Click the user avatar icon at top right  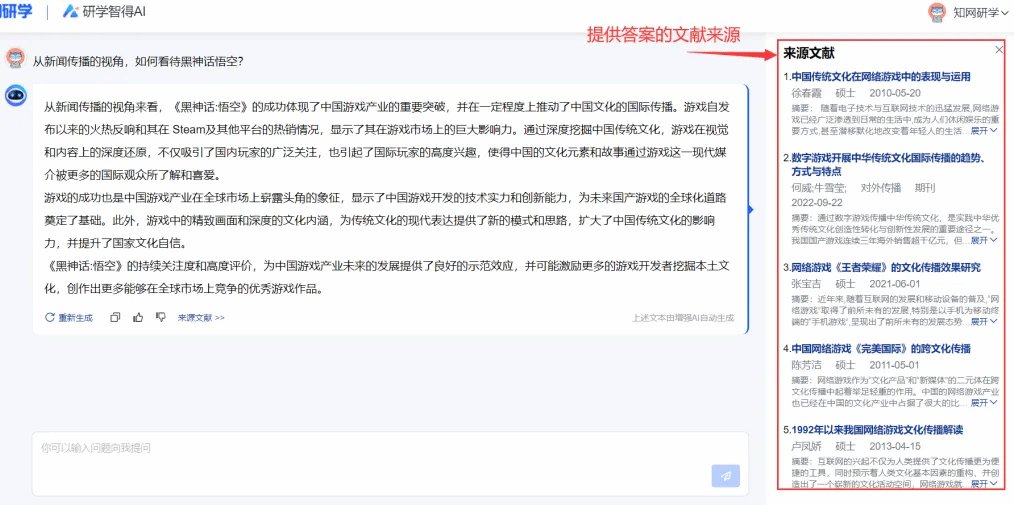tap(937, 12)
